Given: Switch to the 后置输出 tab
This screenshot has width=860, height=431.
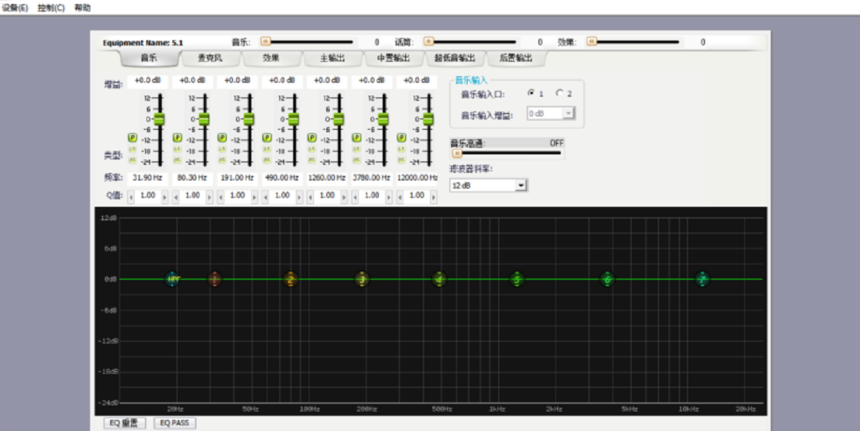Looking at the screenshot, I should coord(516,58).
